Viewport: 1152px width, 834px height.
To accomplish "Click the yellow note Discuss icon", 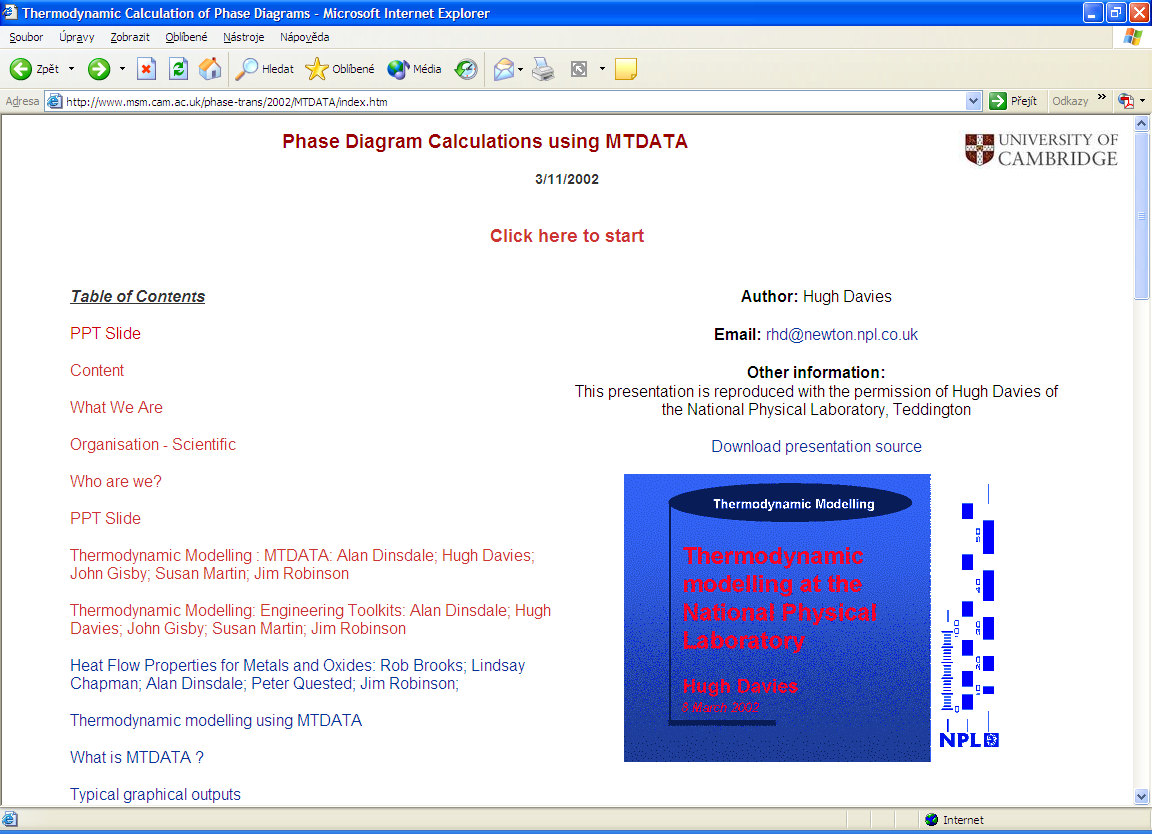I will 625,69.
